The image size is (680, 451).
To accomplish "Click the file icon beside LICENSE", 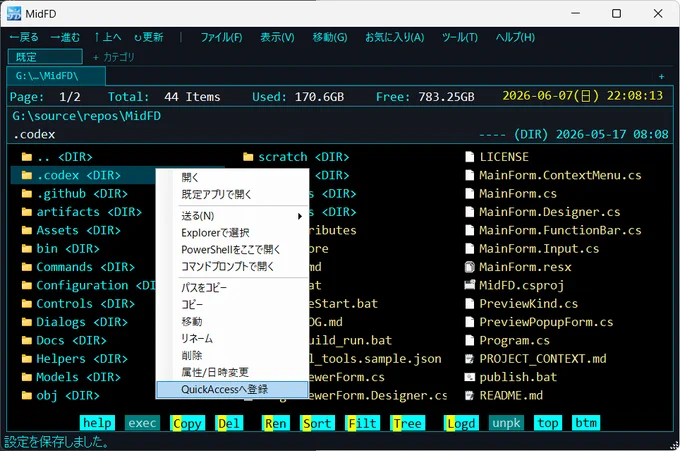I will pos(469,157).
